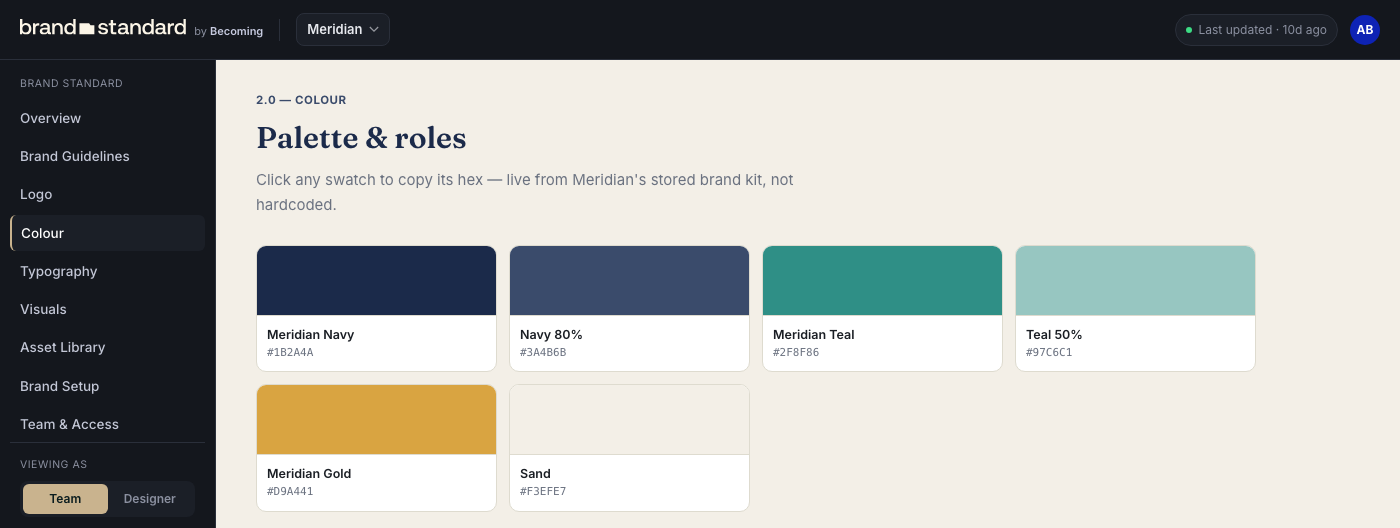Viewport: 1400px width, 528px height.
Task: Open the Visuals section
Action: pyautogui.click(x=107, y=309)
